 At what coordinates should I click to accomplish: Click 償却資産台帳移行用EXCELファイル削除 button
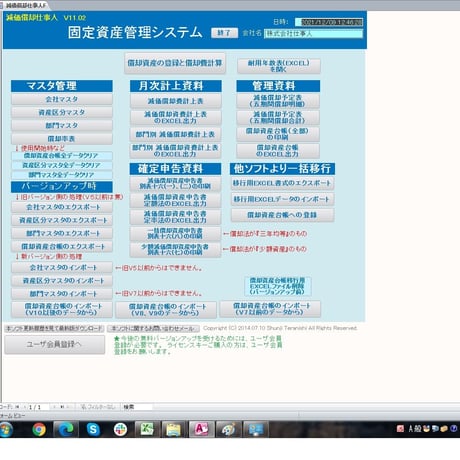(277, 286)
